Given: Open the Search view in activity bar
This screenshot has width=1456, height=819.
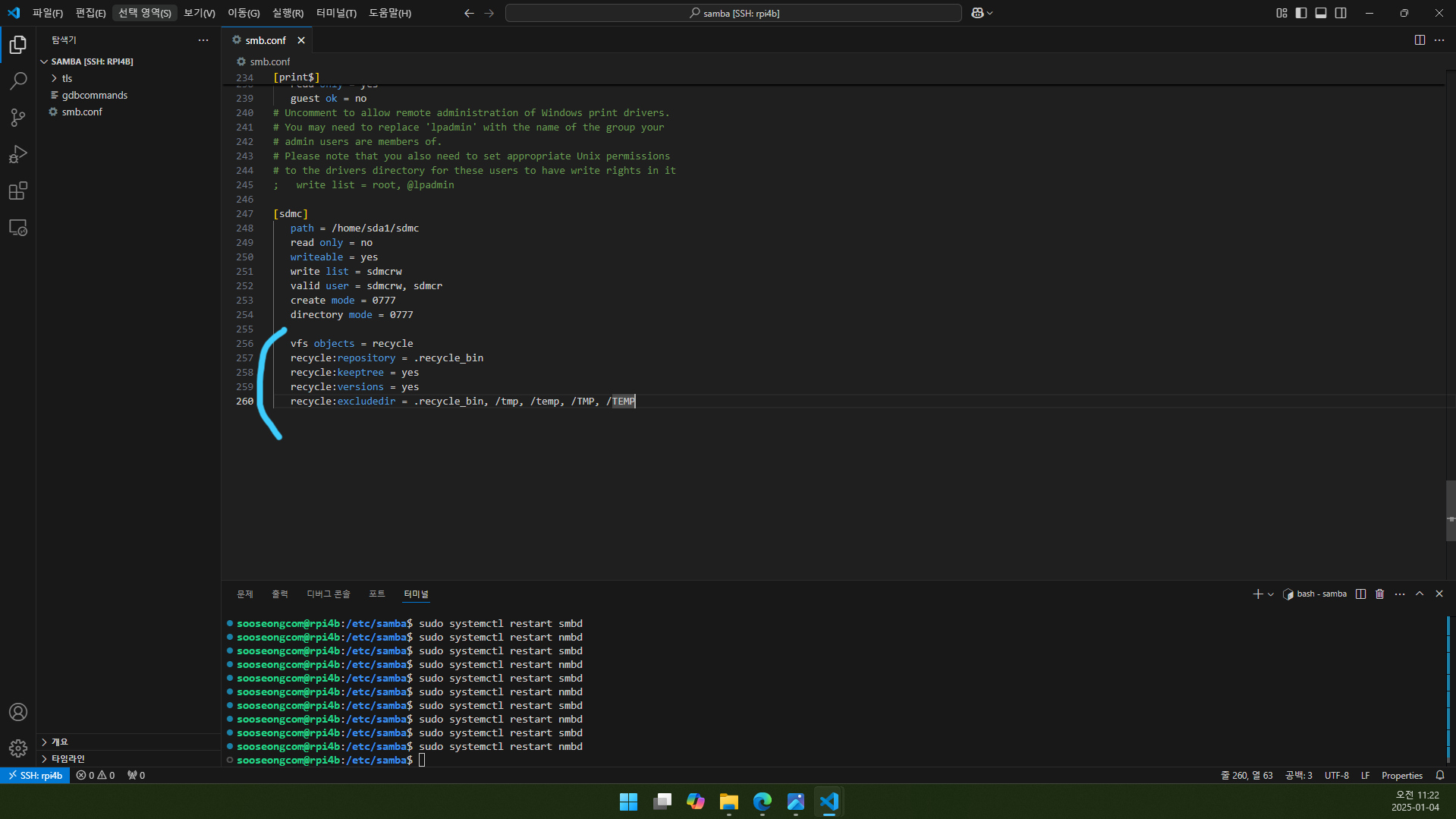Looking at the screenshot, I should (18, 80).
